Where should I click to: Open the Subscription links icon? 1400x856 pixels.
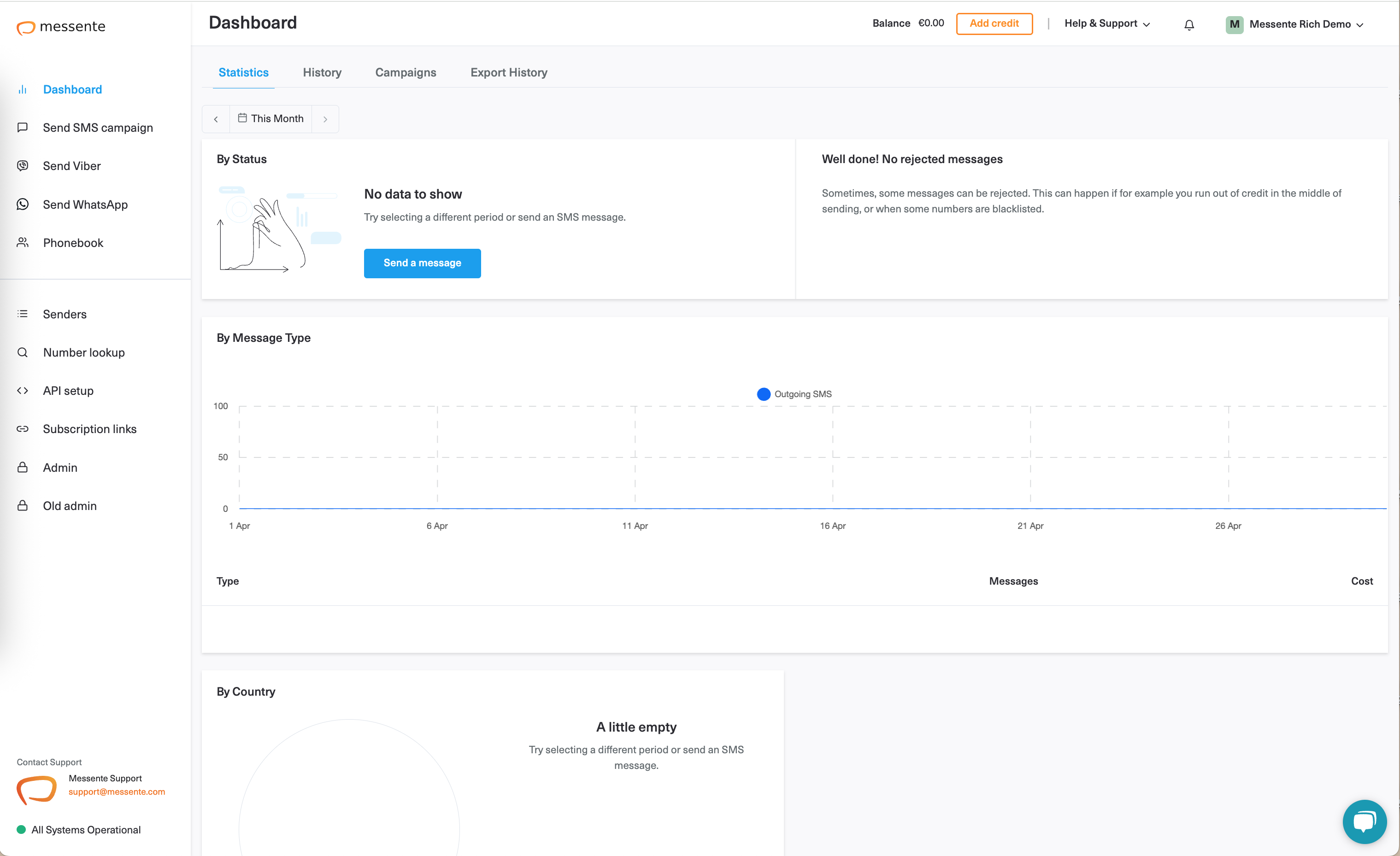[x=23, y=429]
